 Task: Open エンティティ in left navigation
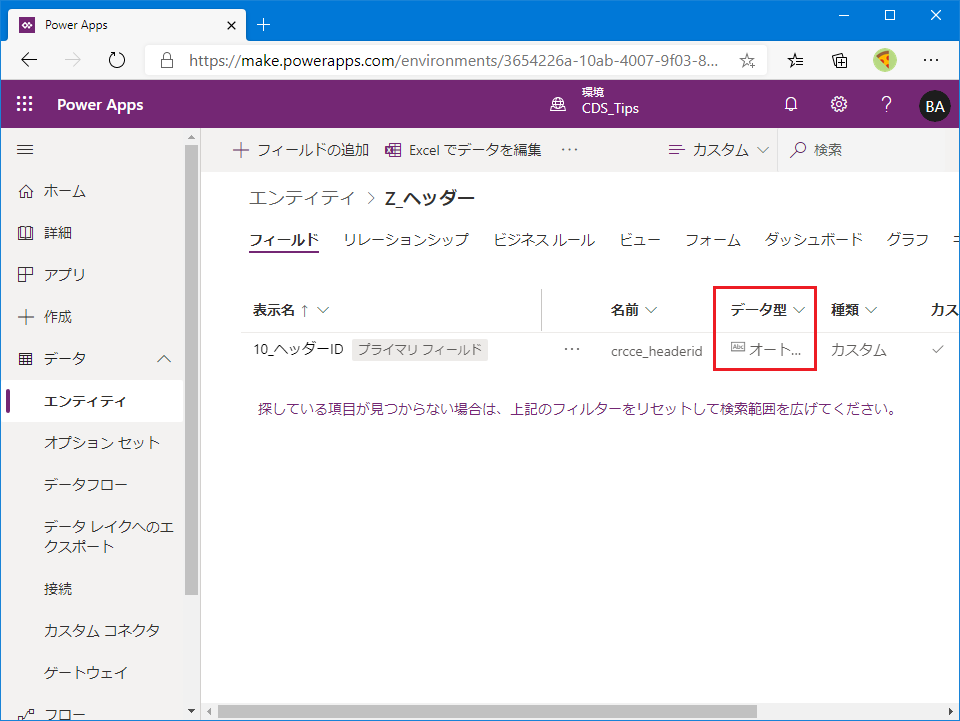click(x=92, y=401)
